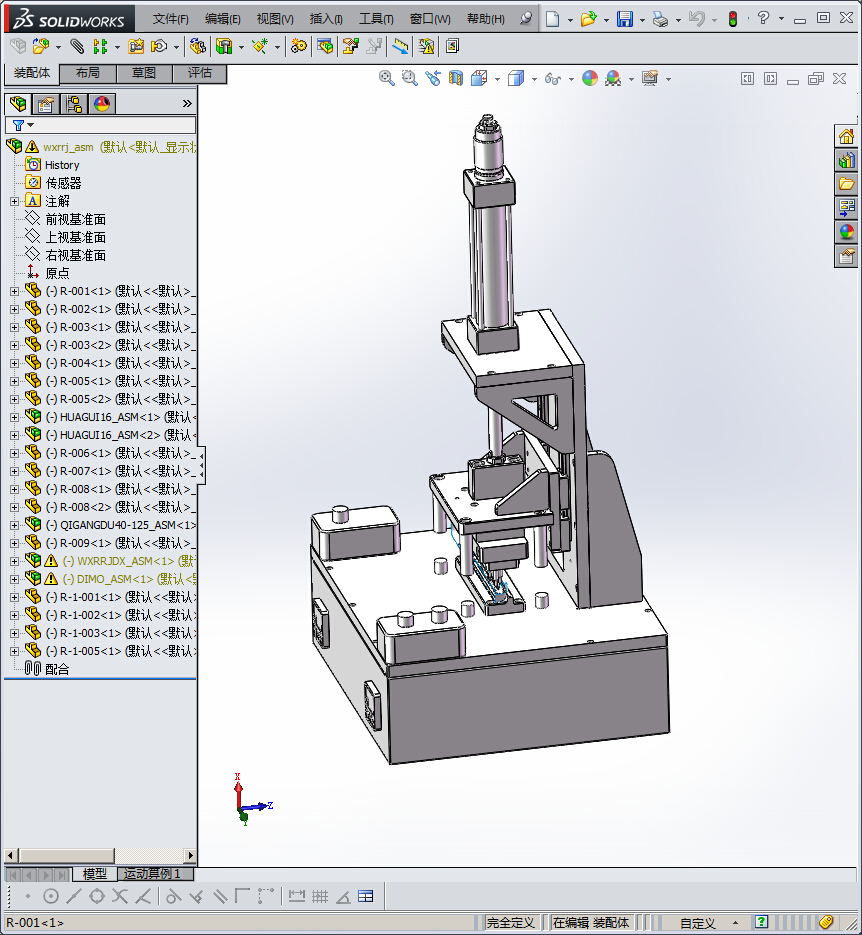
Task: Open the 工具(T) menu
Action: [x=376, y=19]
